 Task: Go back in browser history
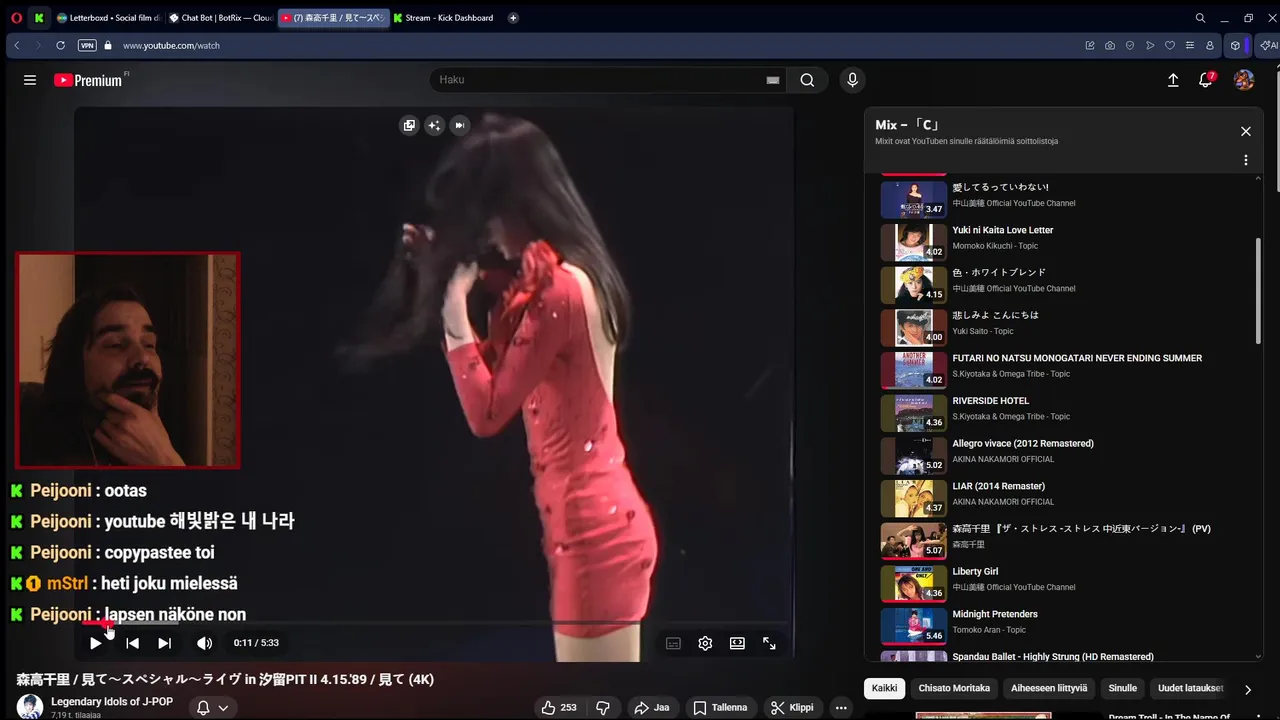(x=16, y=45)
